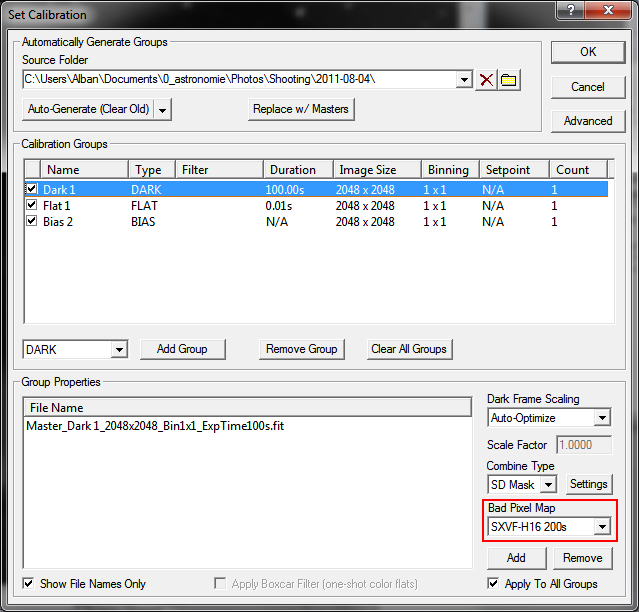639x612 pixels.
Task: Sort by the Binning column header
Action: [x=450, y=170]
